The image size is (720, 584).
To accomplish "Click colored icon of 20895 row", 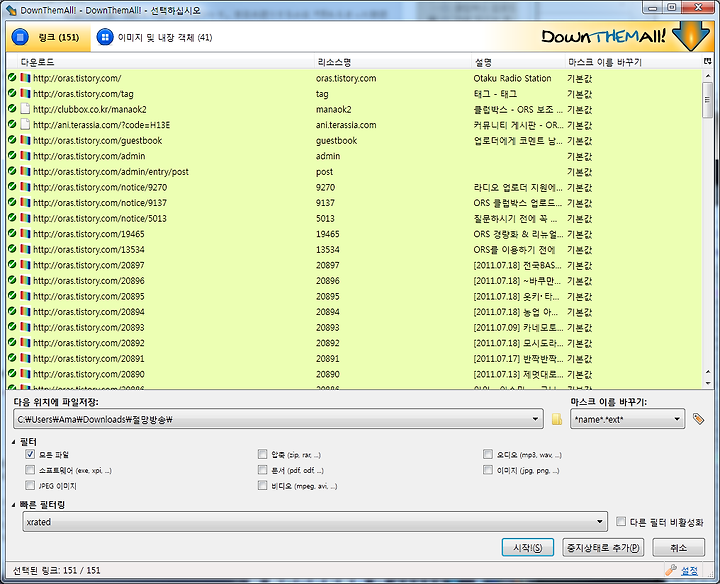I will (x=25, y=296).
